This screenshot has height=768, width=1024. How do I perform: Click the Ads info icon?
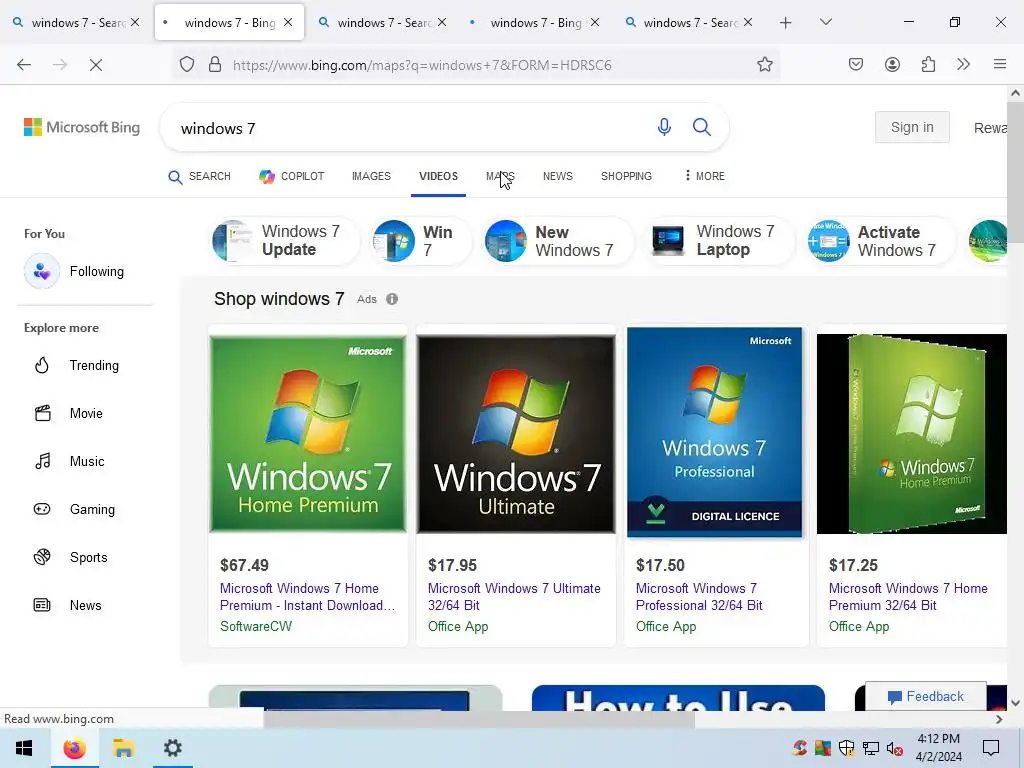point(392,299)
